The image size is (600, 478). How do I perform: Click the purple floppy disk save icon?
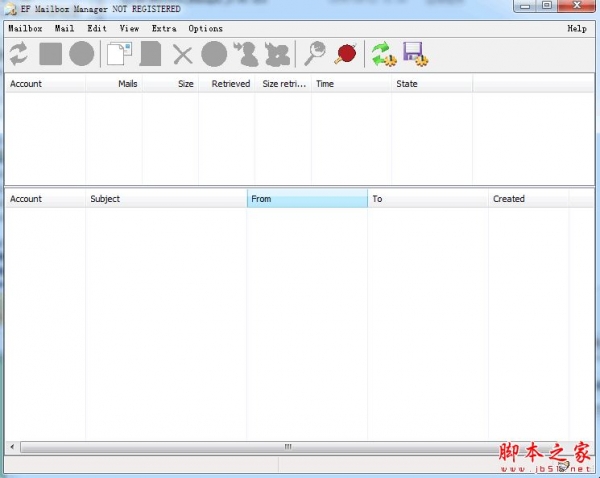[414, 54]
